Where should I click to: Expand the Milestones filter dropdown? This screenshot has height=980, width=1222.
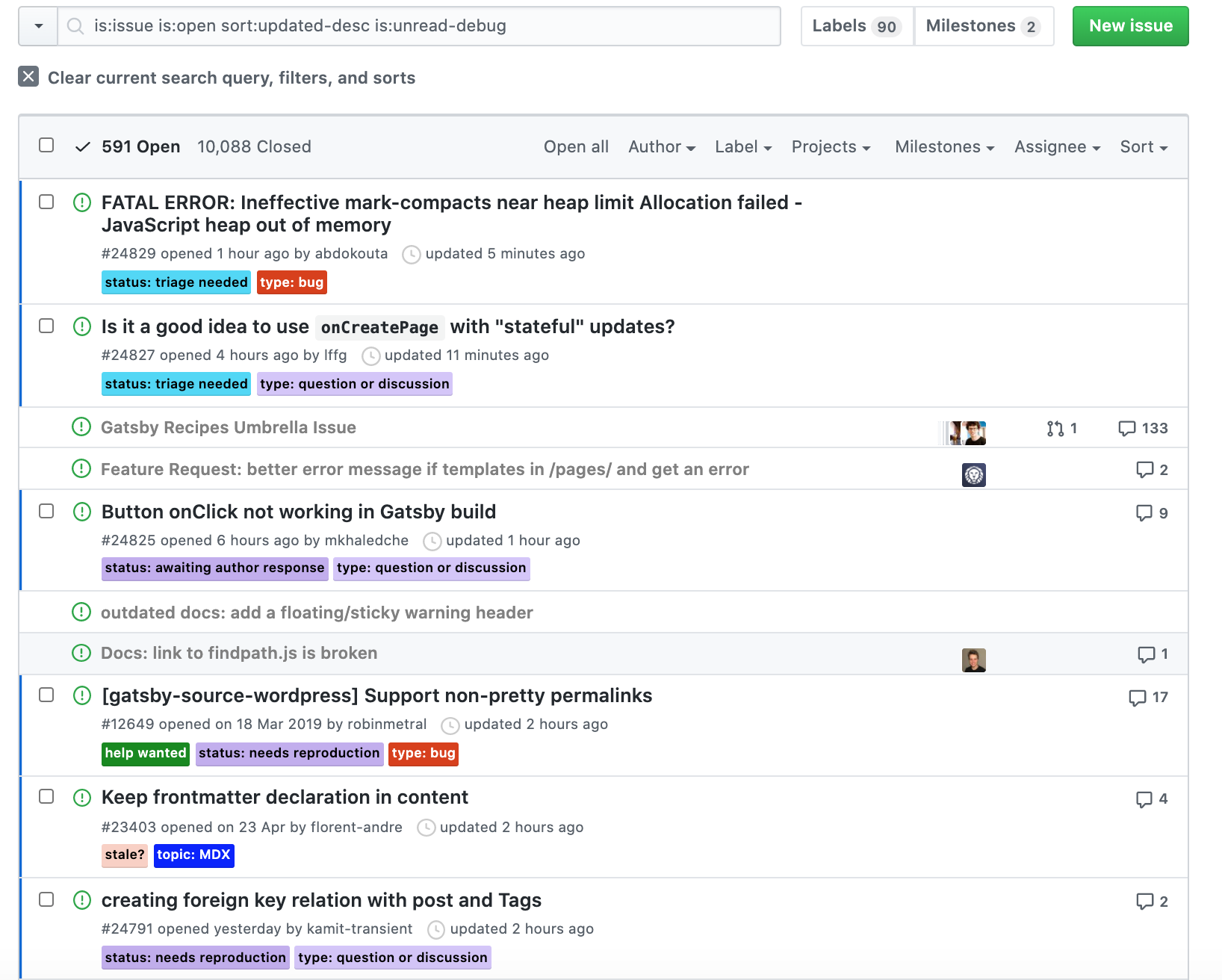(x=945, y=147)
